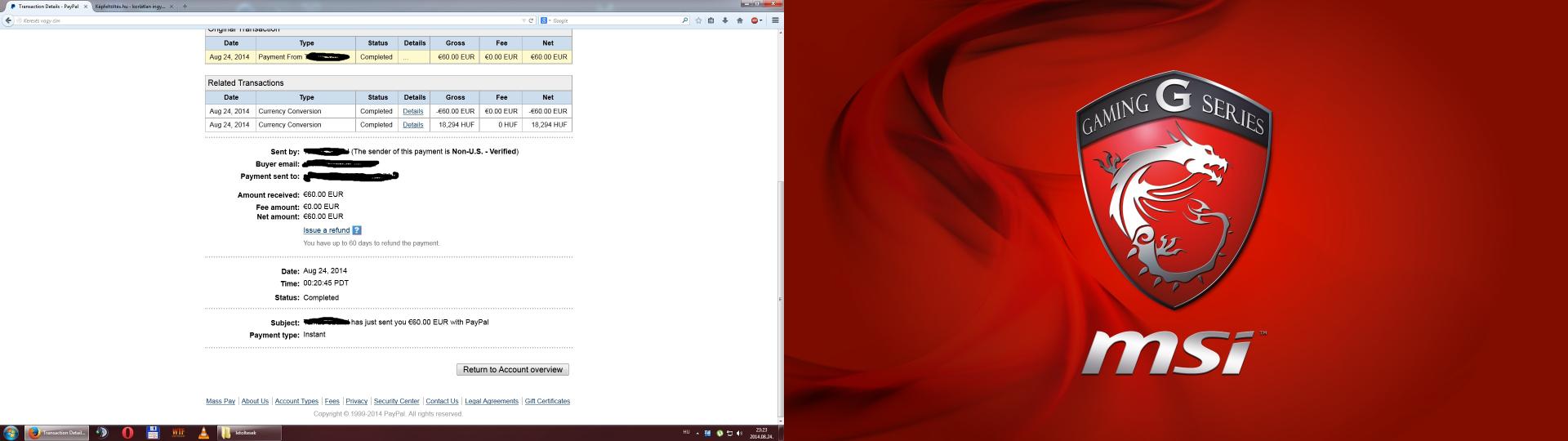Viewport: 1568px width, 441px height.
Task: Open the floppy disk taskbar icon
Action: tap(153, 433)
